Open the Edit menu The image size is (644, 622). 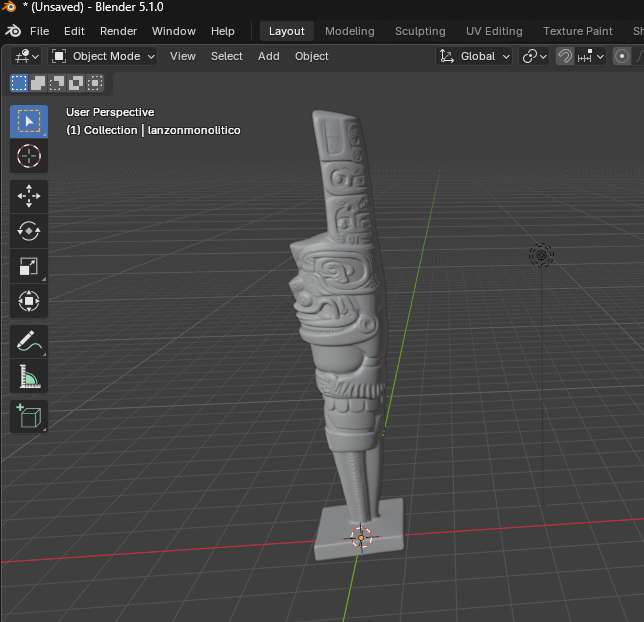pos(74,31)
